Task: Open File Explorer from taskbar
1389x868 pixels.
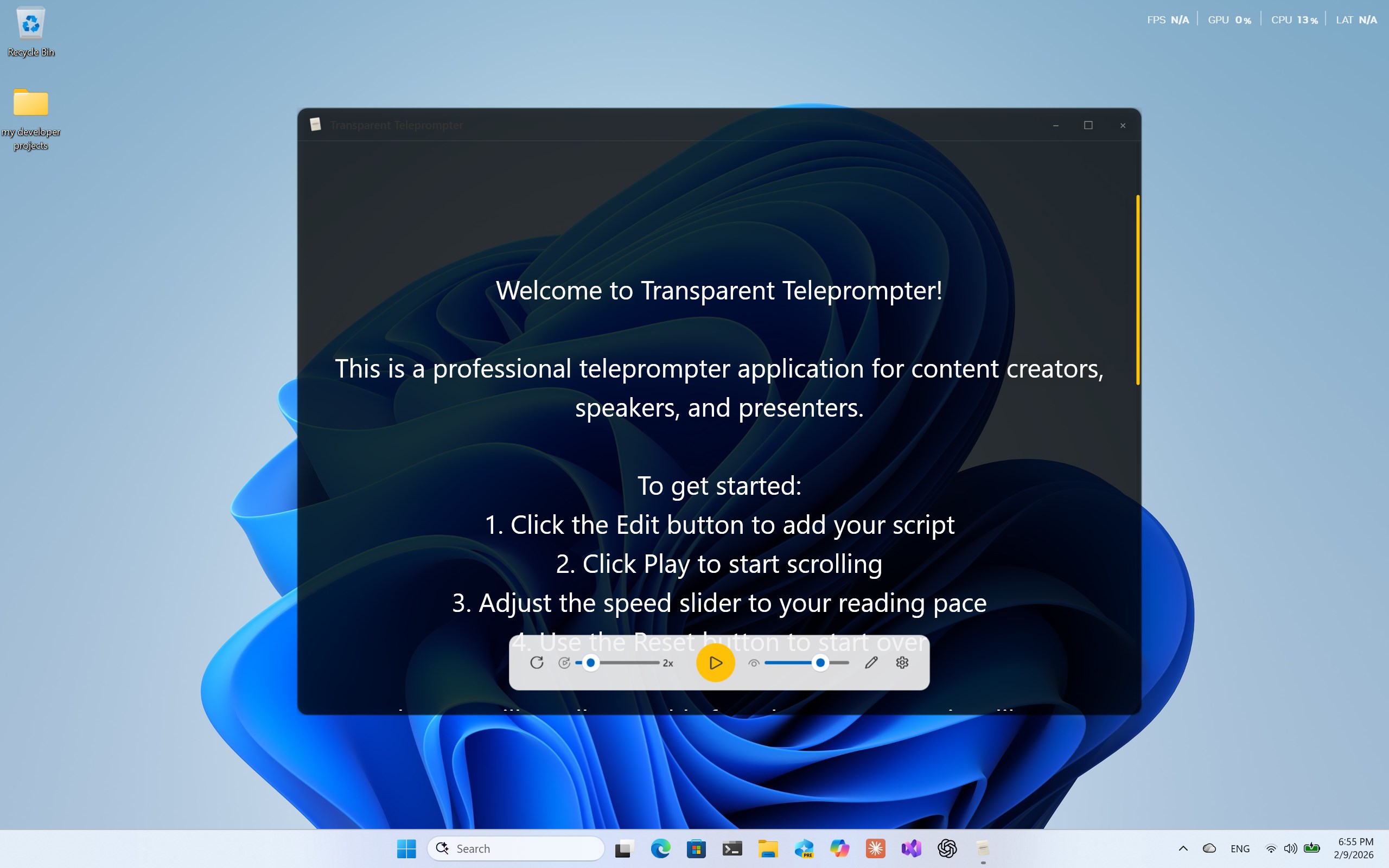Action: (767, 848)
